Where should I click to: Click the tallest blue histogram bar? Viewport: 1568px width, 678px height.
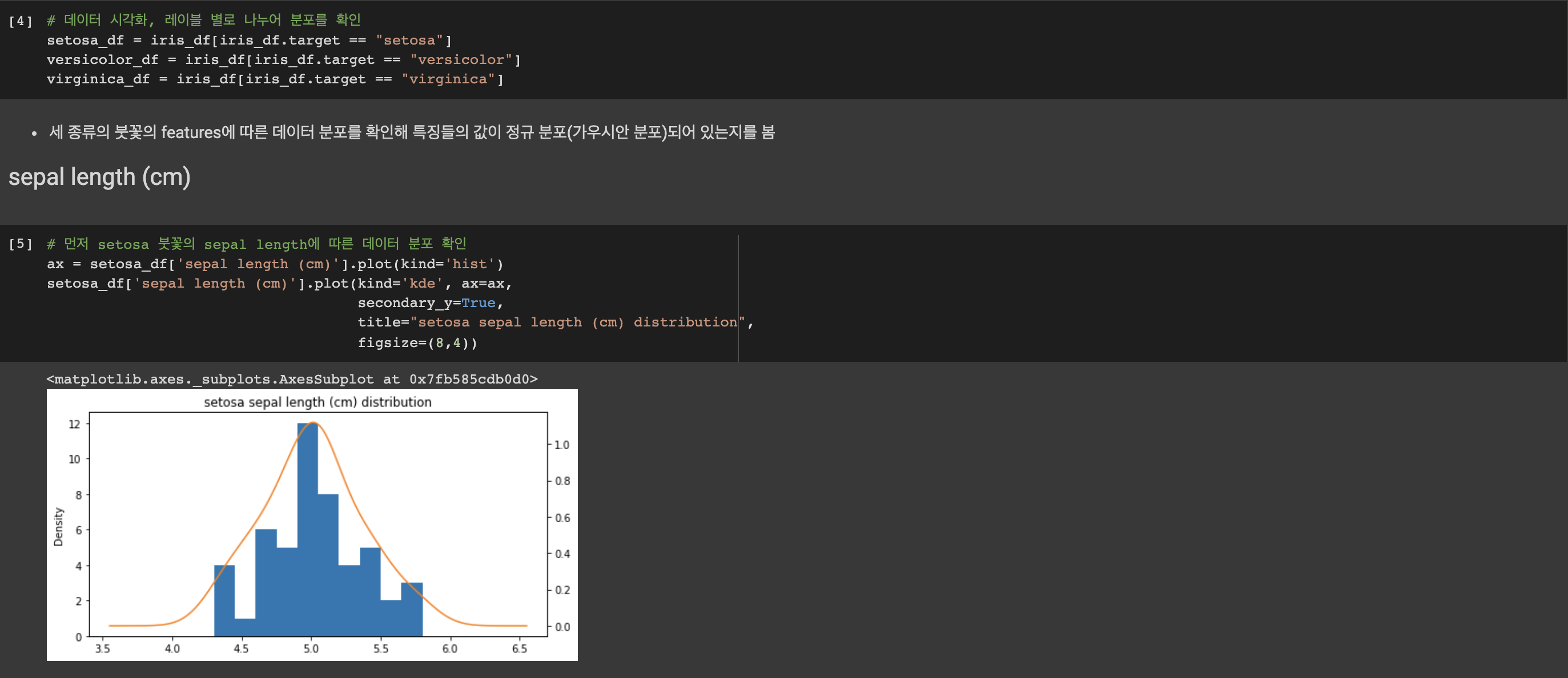[x=307, y=530]
